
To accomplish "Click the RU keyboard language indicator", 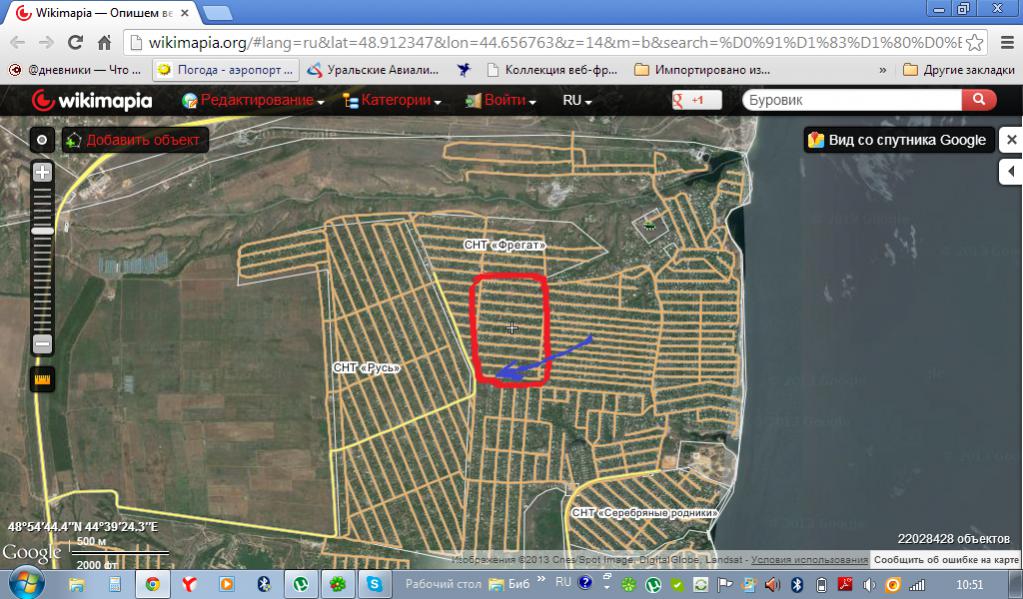I will click(x=563, y=582).
